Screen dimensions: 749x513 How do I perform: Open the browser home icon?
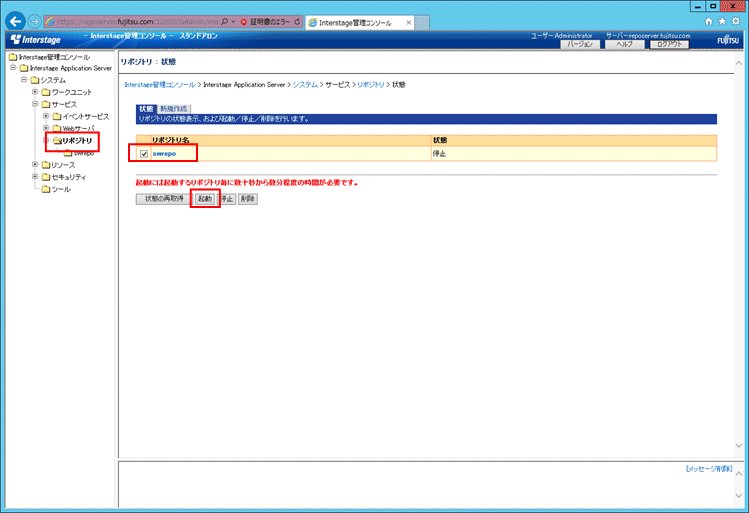tap(709, 21)
